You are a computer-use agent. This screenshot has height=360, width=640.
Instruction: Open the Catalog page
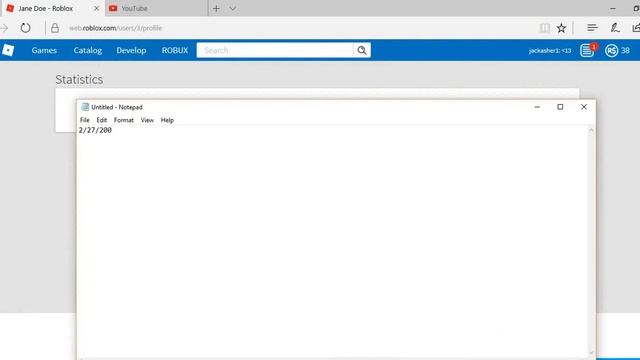[x=88, y=50]
